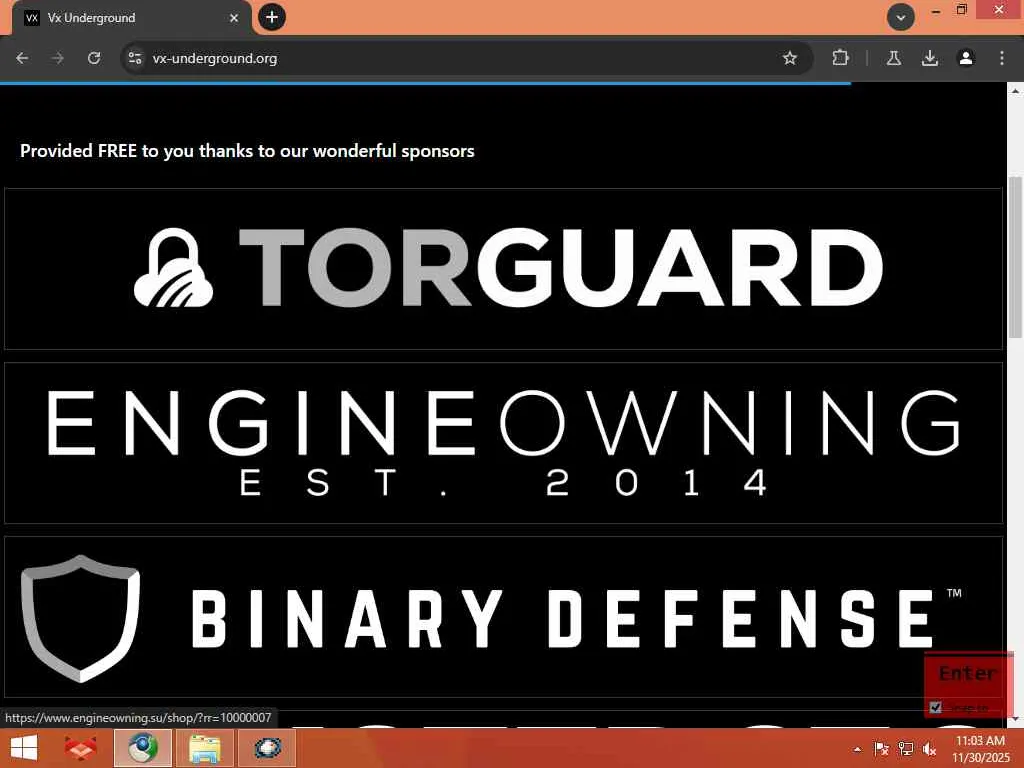Show hidden system tray icons
This screenshot has height=768, width=1024.
pos(857,749)
